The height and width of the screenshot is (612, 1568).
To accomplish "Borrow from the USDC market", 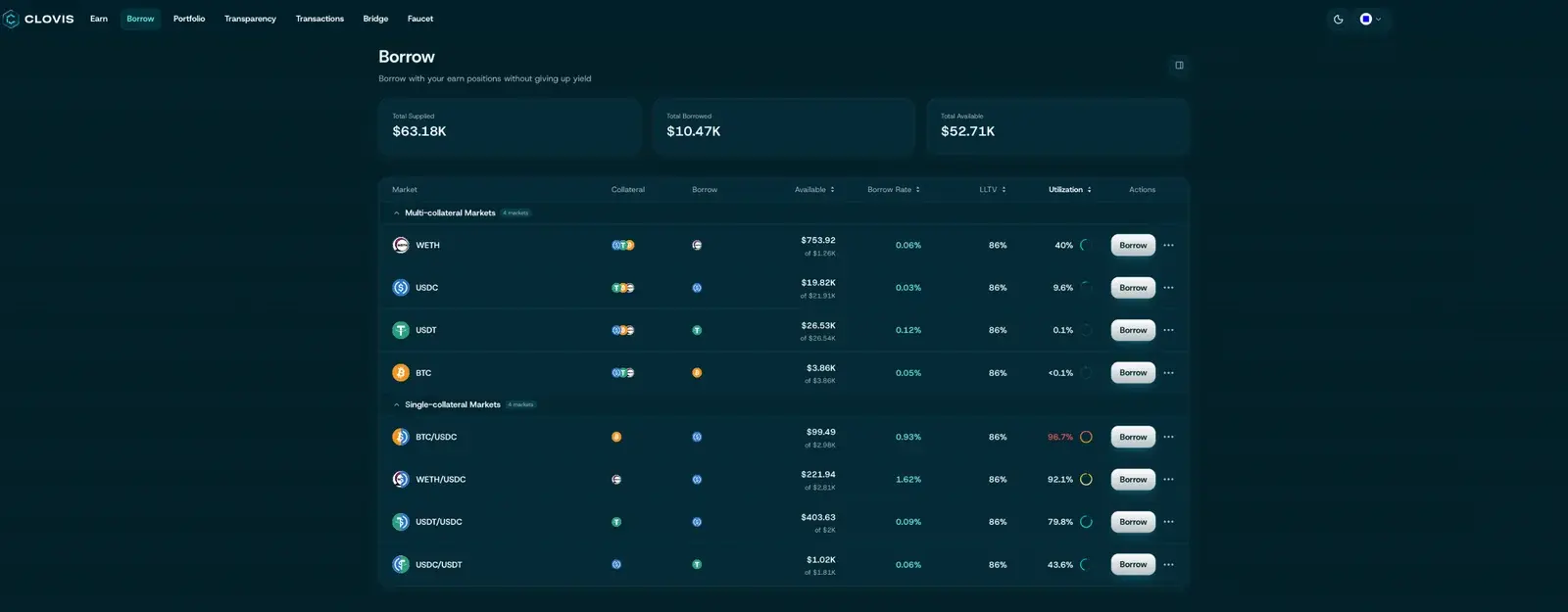I will (1133, 288).
